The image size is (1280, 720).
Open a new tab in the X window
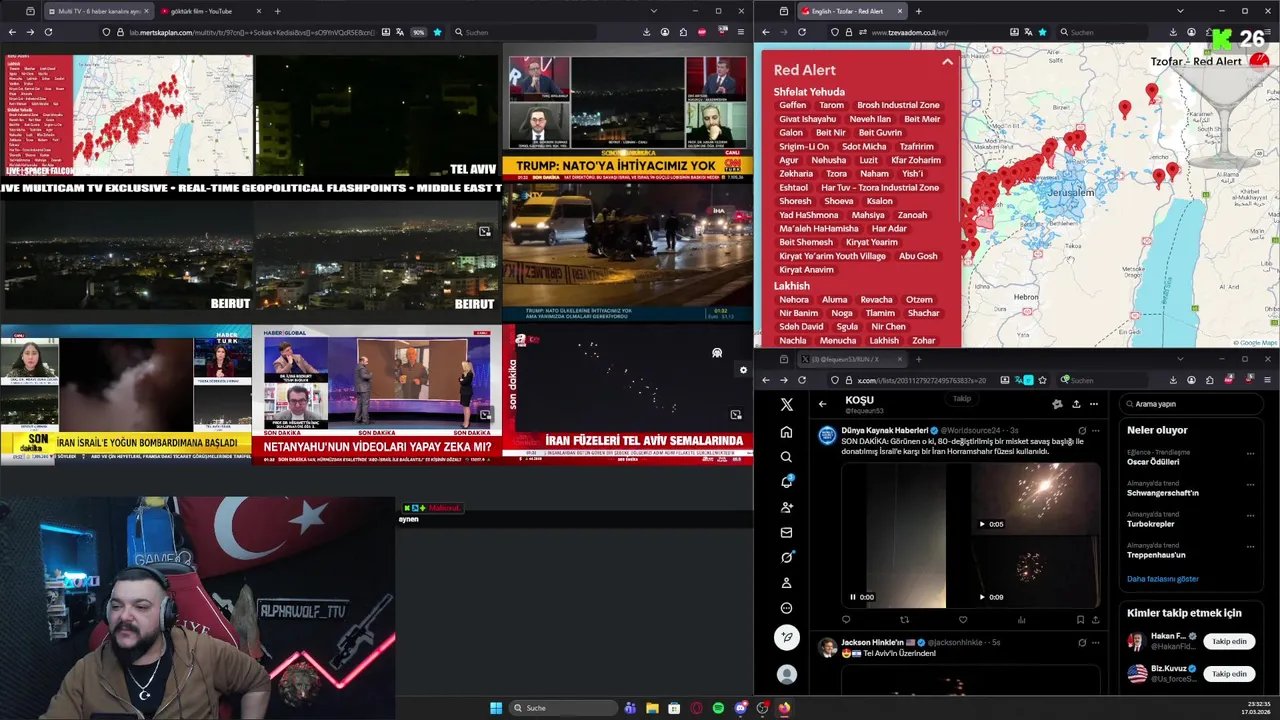tap(919, 359)
